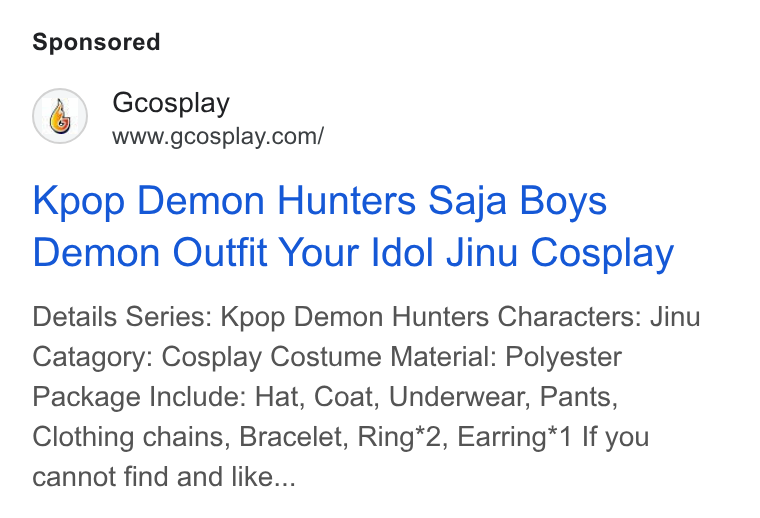Click the www.gcosplay.com/ URL text
The width and height of the screenshot is (760, 518).
(x=218, y=137)
